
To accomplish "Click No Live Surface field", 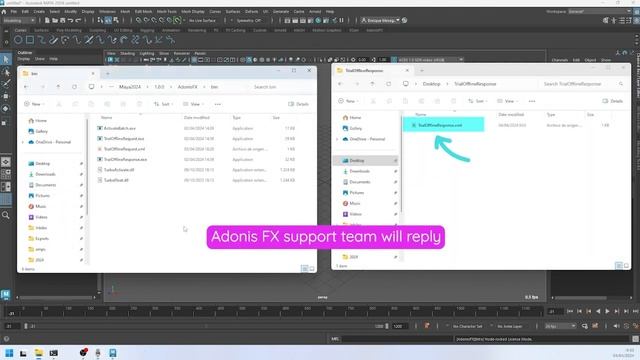I will (202, 20).
